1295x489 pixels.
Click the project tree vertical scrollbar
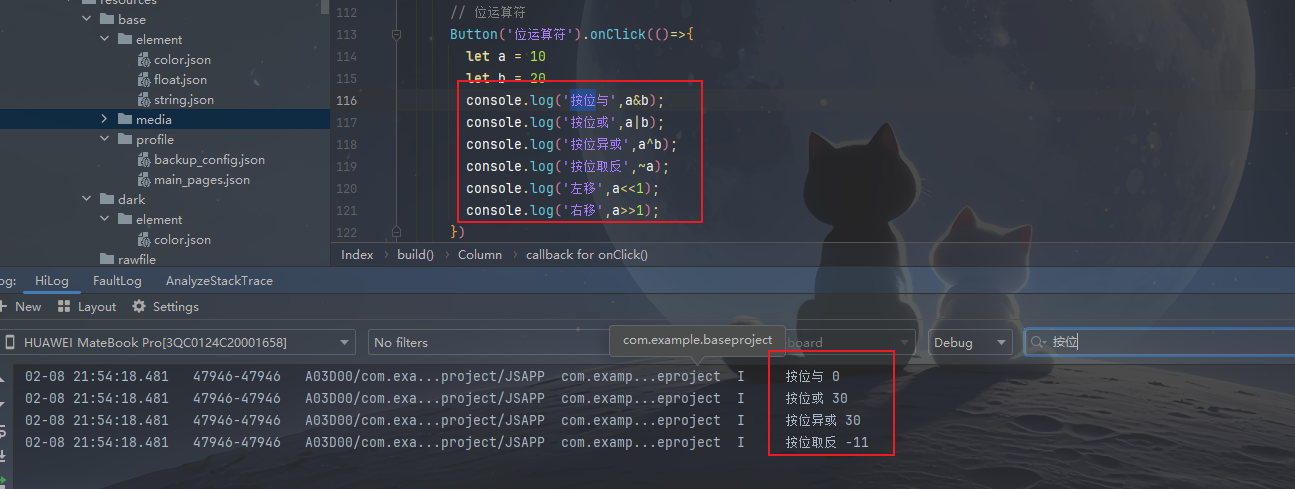[324, 6]
